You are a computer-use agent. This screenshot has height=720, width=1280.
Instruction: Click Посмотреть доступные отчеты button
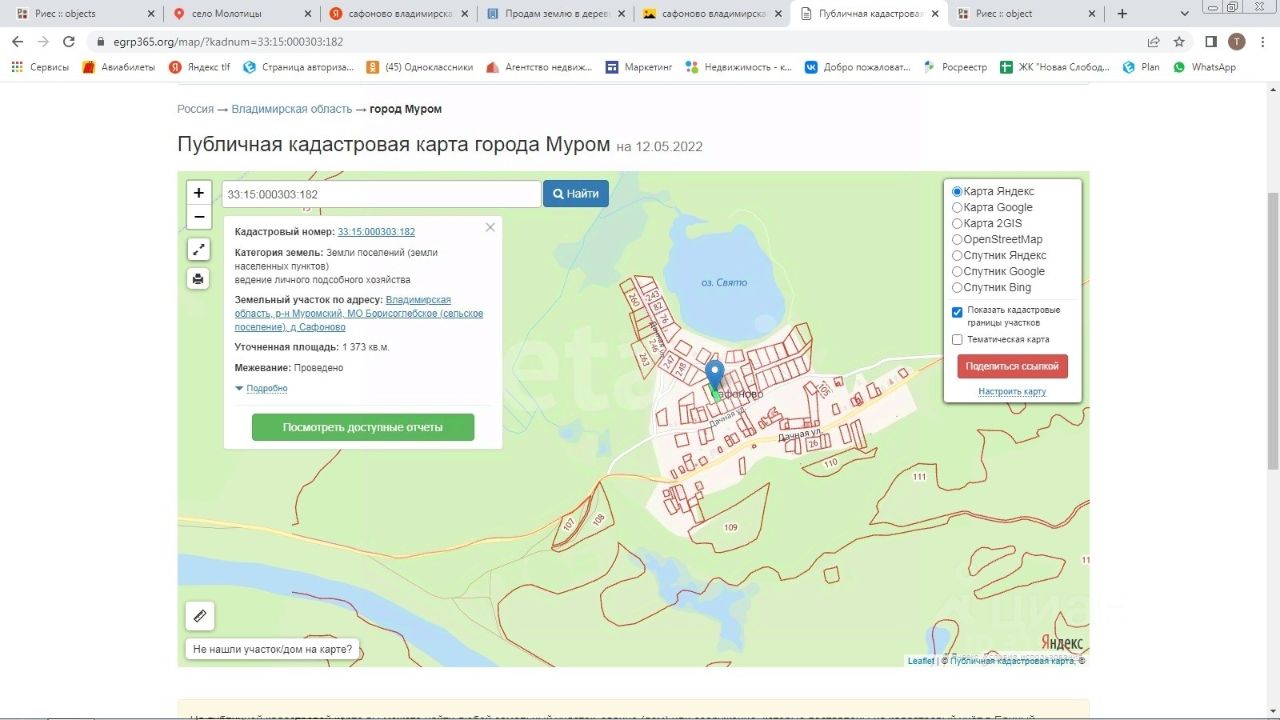(x=363, y=427)
